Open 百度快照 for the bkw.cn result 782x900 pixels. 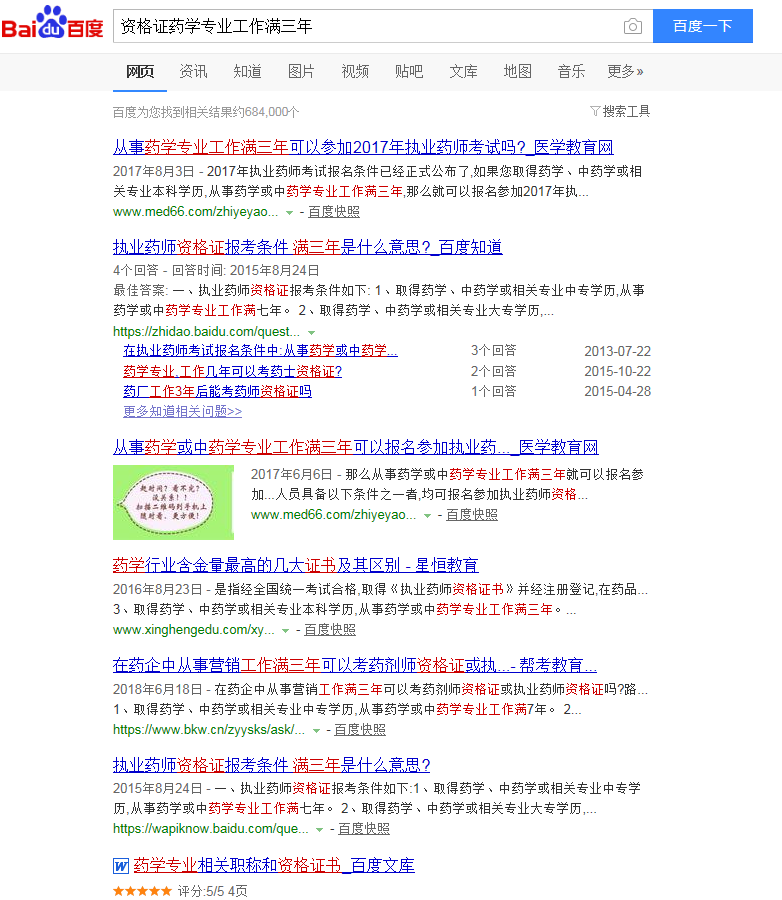(359, 730)
